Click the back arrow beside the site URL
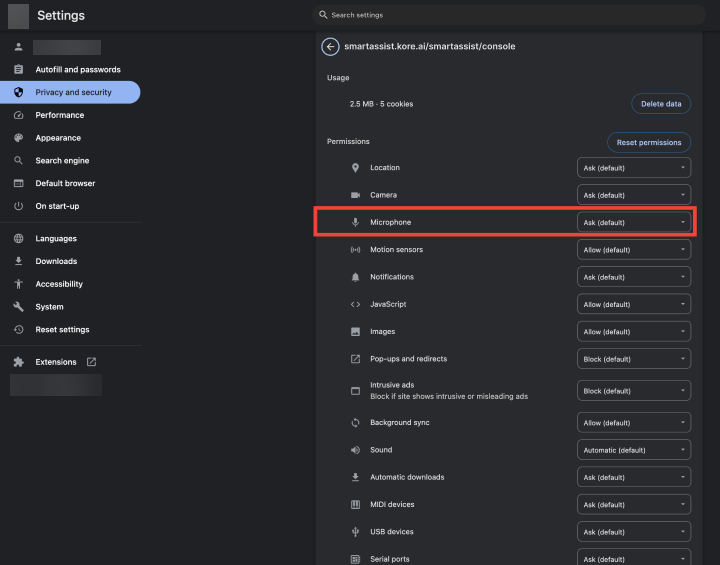 point(330,46)
